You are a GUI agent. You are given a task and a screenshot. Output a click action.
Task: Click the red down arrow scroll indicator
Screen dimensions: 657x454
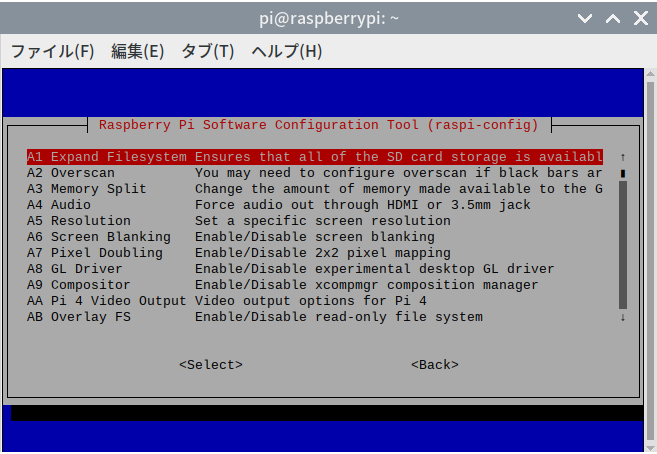coord(623,317)
